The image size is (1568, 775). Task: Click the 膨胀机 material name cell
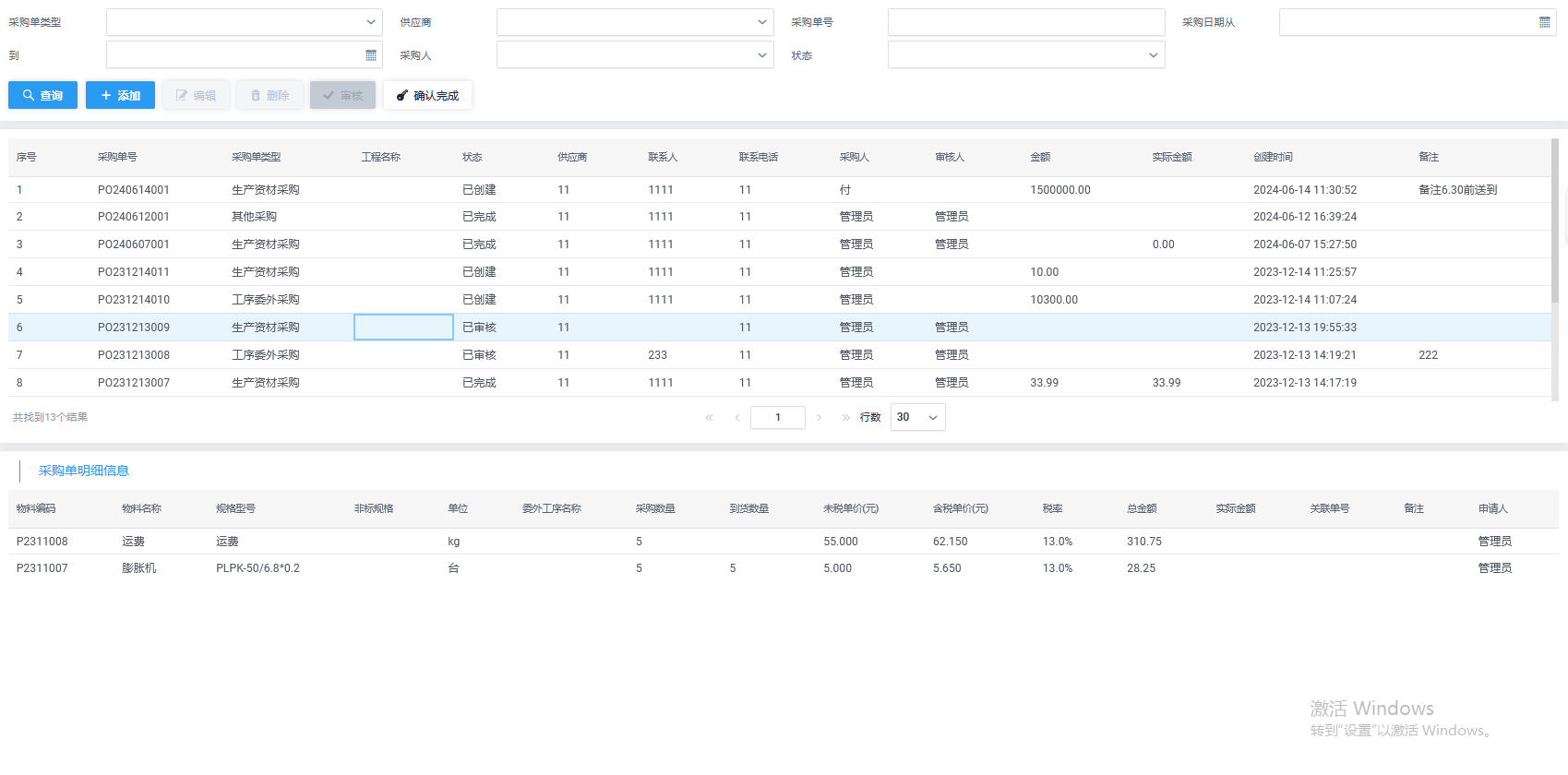138,568
